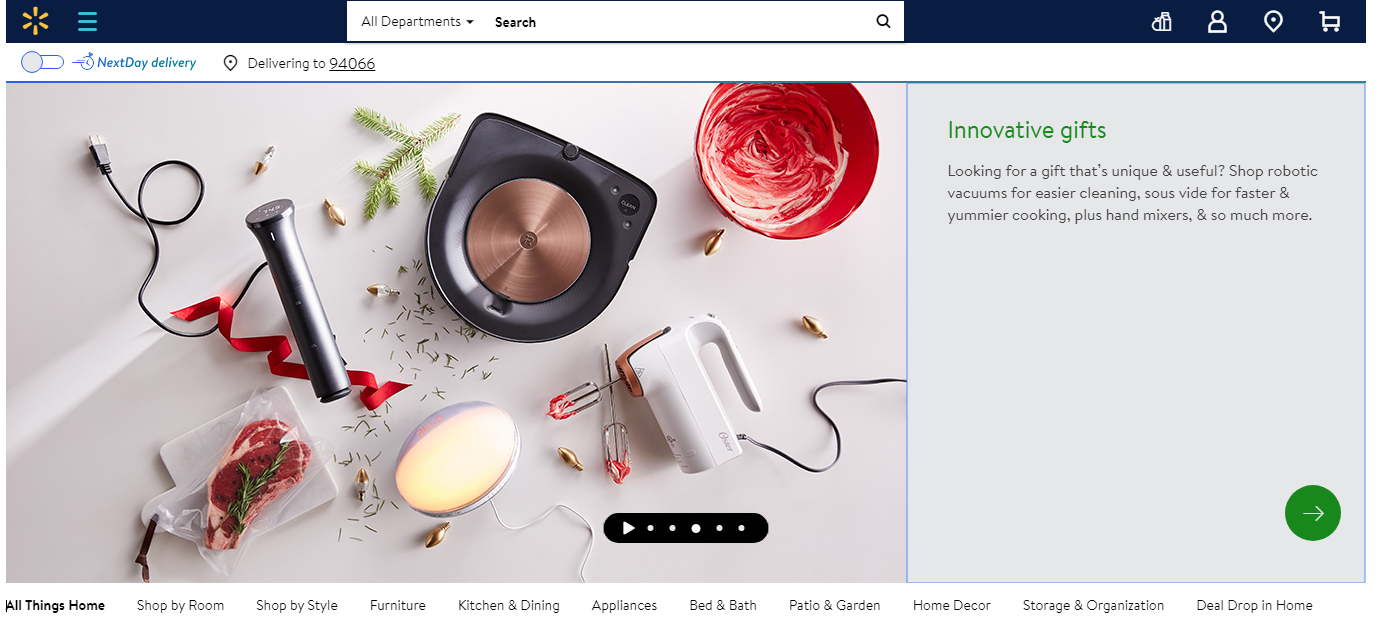1381x629 pixels.
Task: Open the Patio & Garden tab
Action: (835, 605)
